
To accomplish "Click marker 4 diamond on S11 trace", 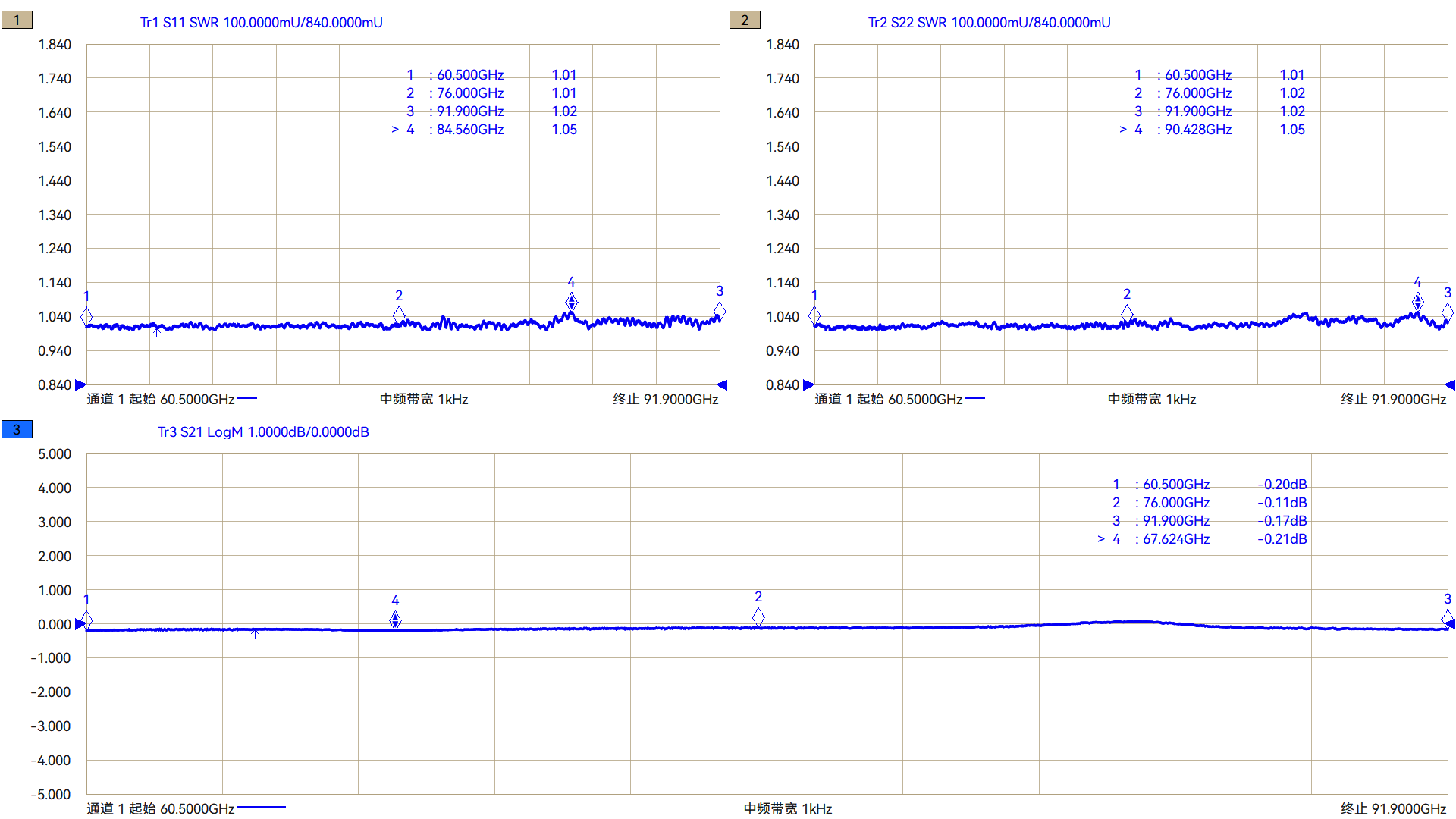I will pyautogui.click(x=571, y=302).
